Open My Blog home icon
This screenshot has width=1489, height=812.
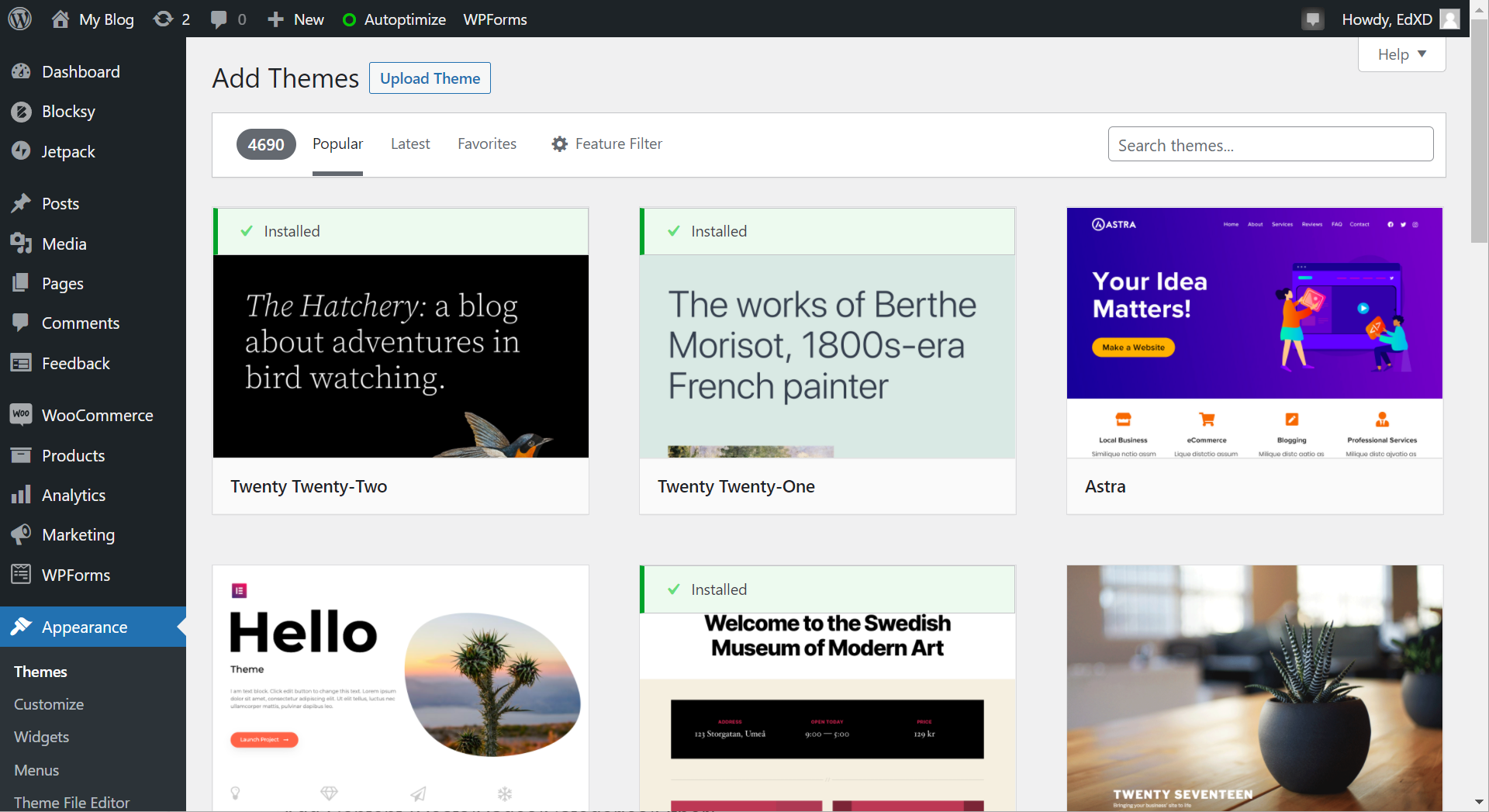pos(60,19)
